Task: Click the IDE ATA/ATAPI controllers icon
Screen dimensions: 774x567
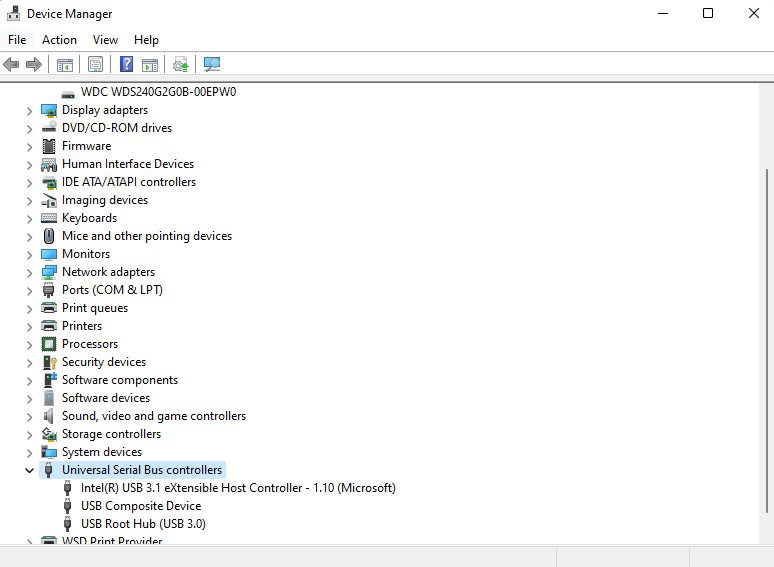Action: [49, 183]
